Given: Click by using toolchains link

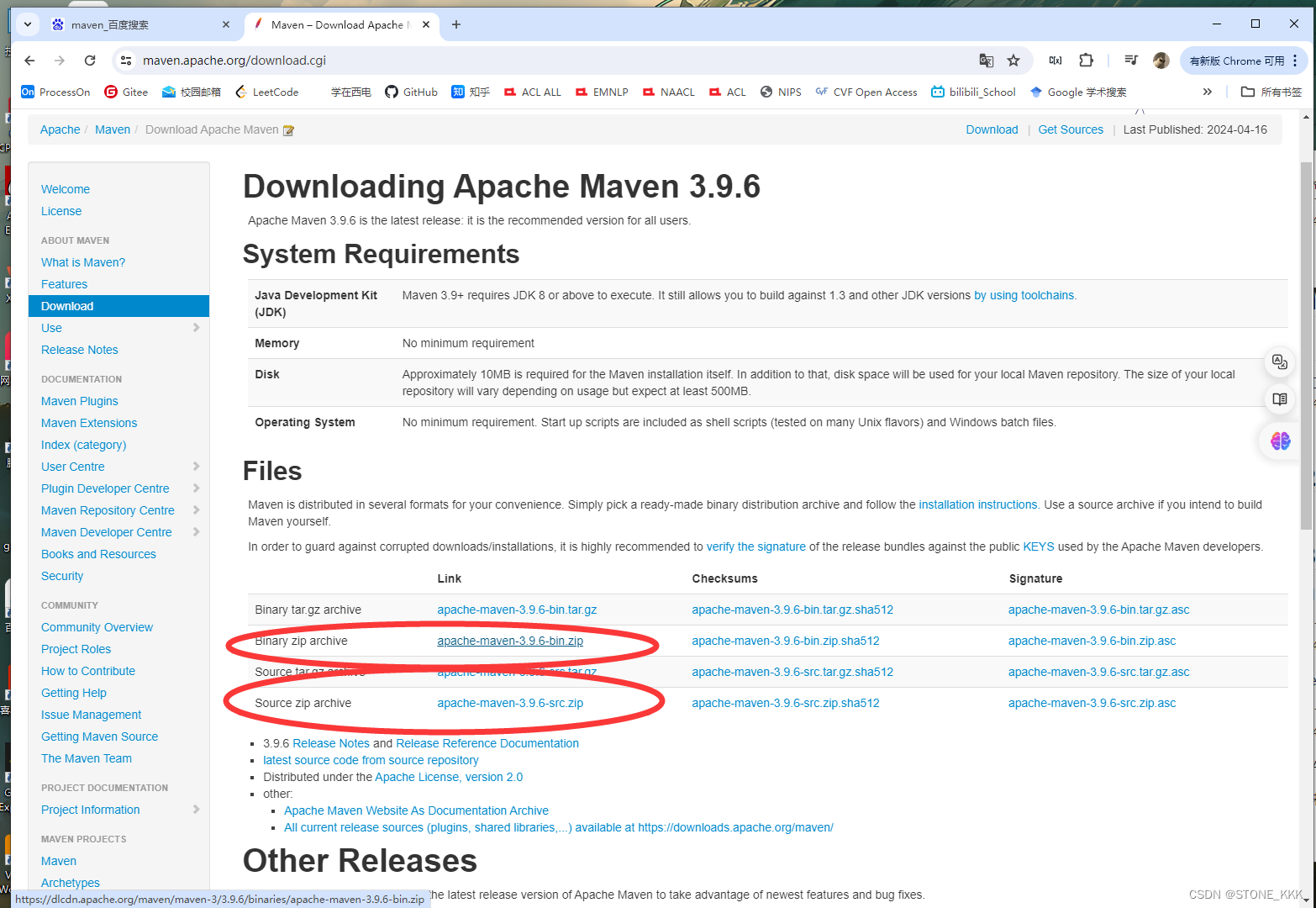Looking at the screenshot, I should point(1024,295).
